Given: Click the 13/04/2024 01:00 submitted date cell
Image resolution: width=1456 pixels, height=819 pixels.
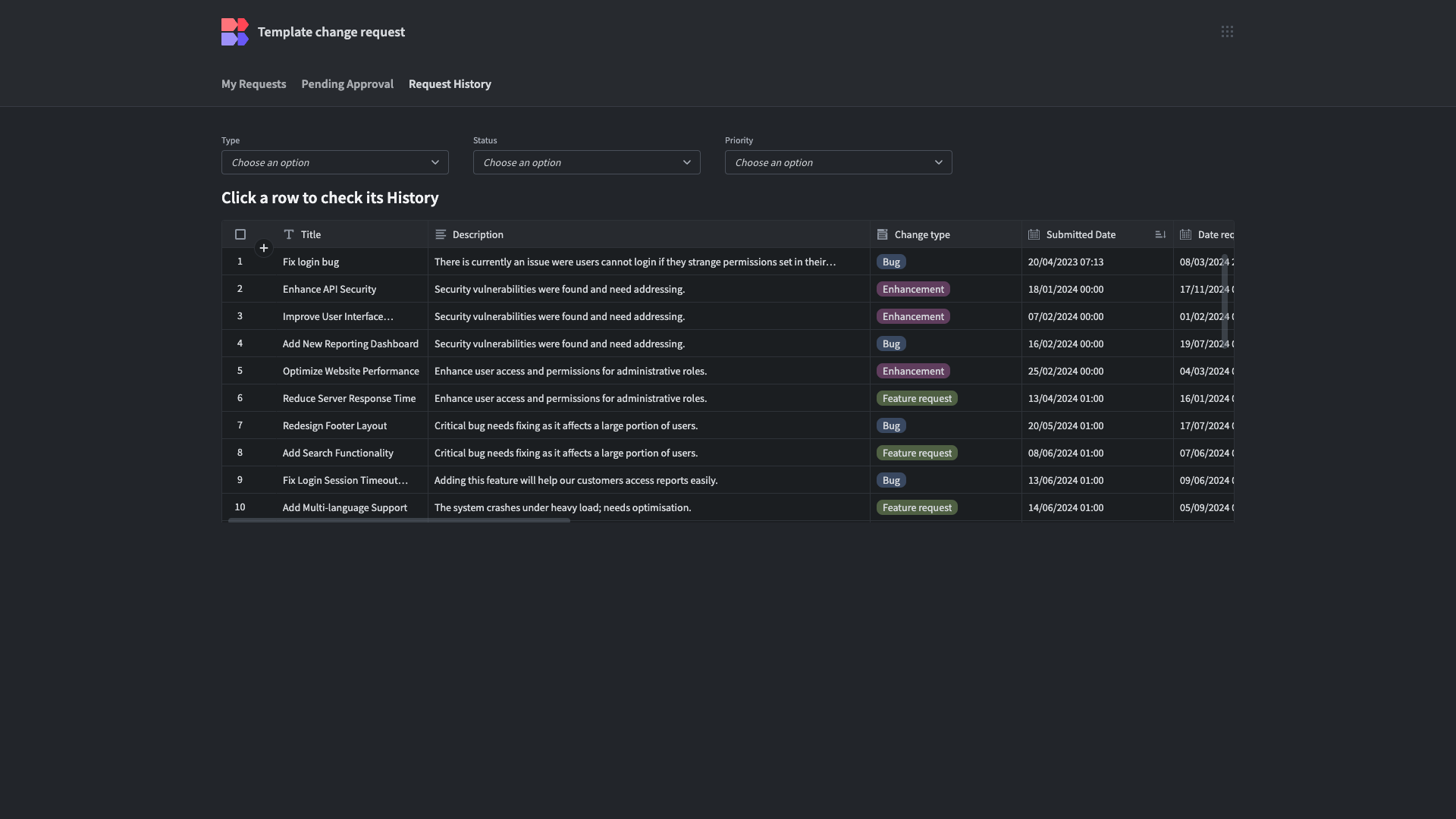Looking at the screenshot, I should tap(1098, 398).
